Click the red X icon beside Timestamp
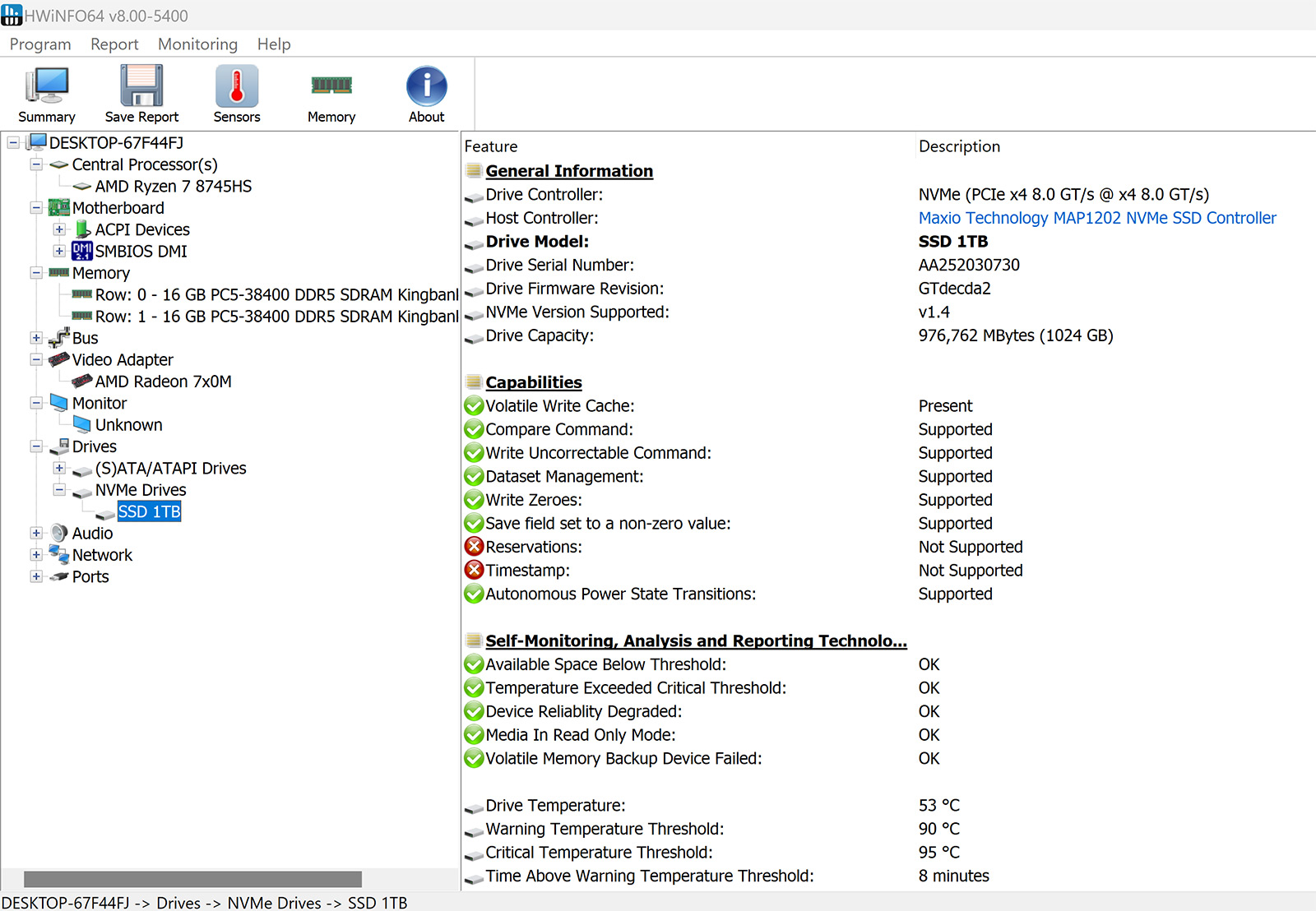 [x=474, y=570]
